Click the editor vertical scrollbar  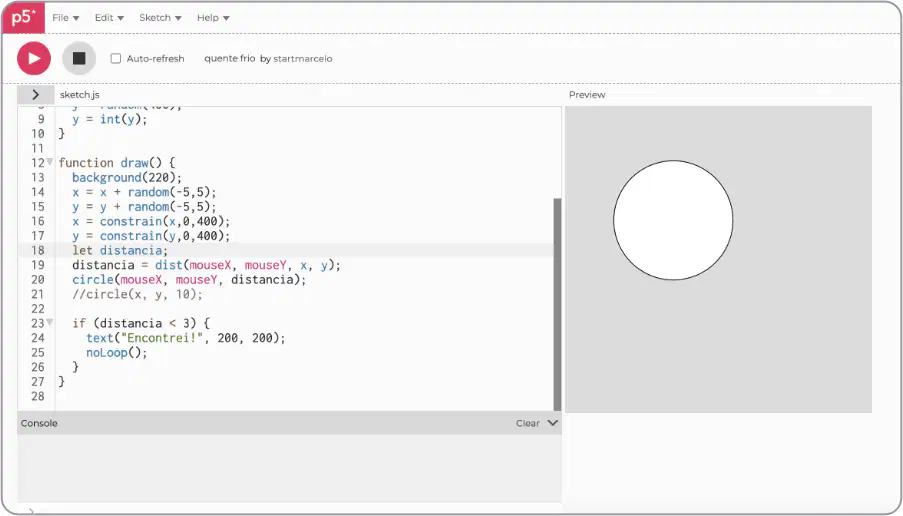[557, 304]
